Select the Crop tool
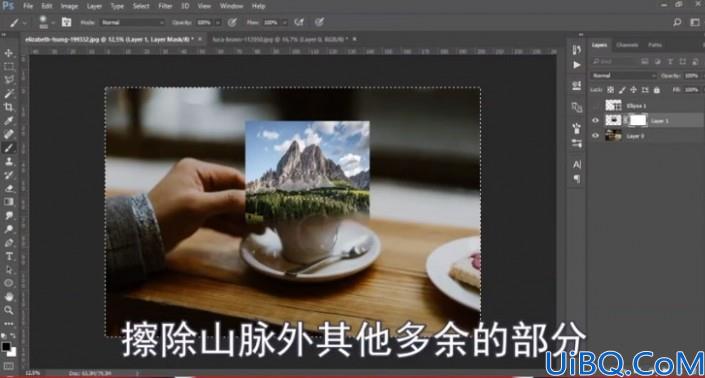This screenshot has width=705, height=378. pos(9,107)
